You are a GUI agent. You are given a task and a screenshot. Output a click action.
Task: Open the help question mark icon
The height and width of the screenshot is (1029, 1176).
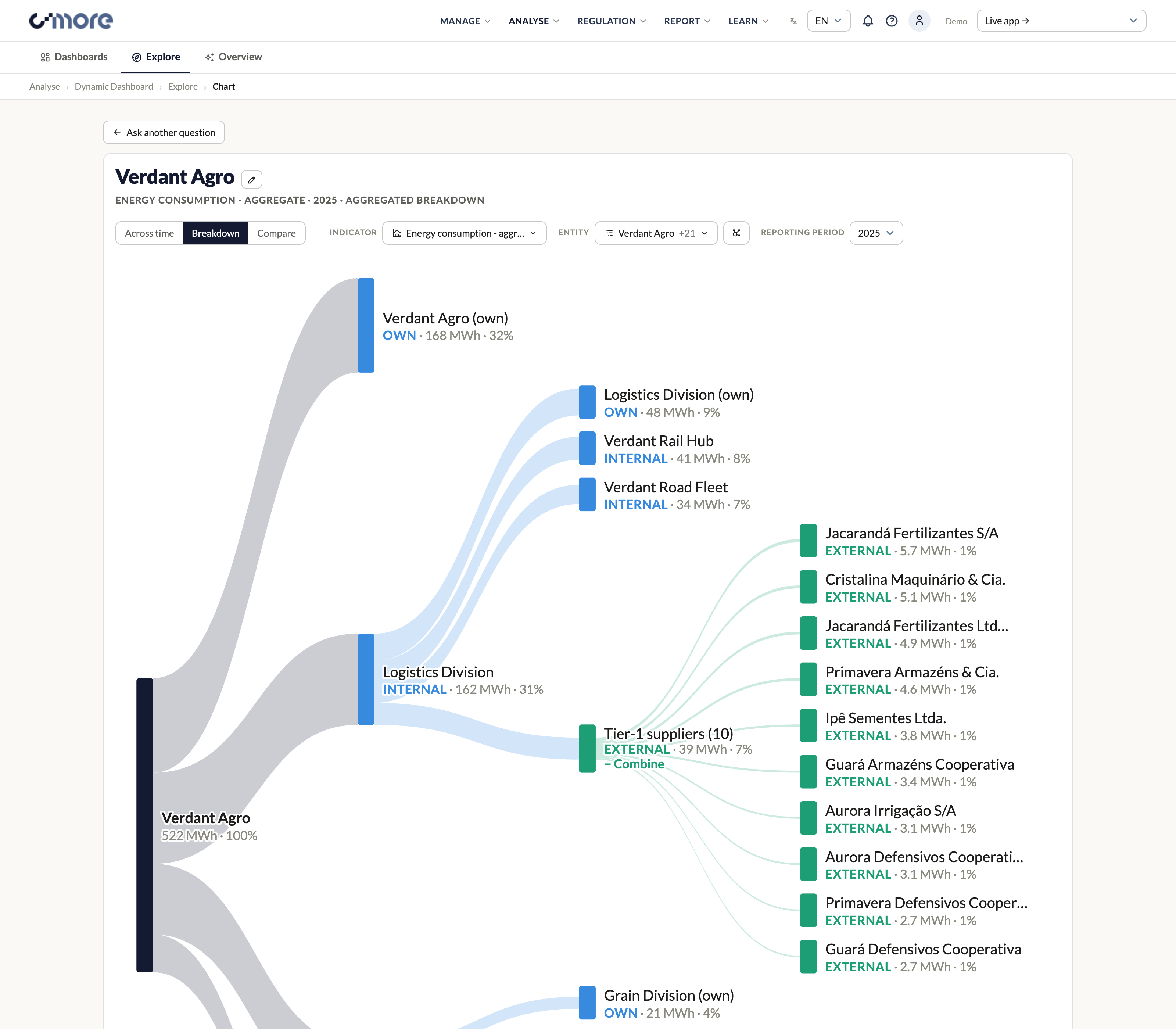[891, 21]
